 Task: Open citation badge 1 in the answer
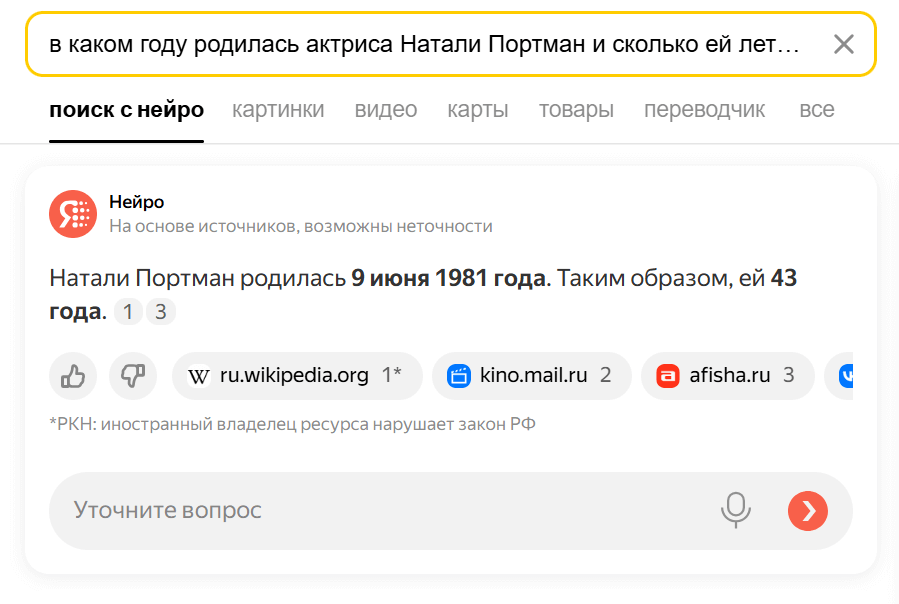tap(128, 312)
